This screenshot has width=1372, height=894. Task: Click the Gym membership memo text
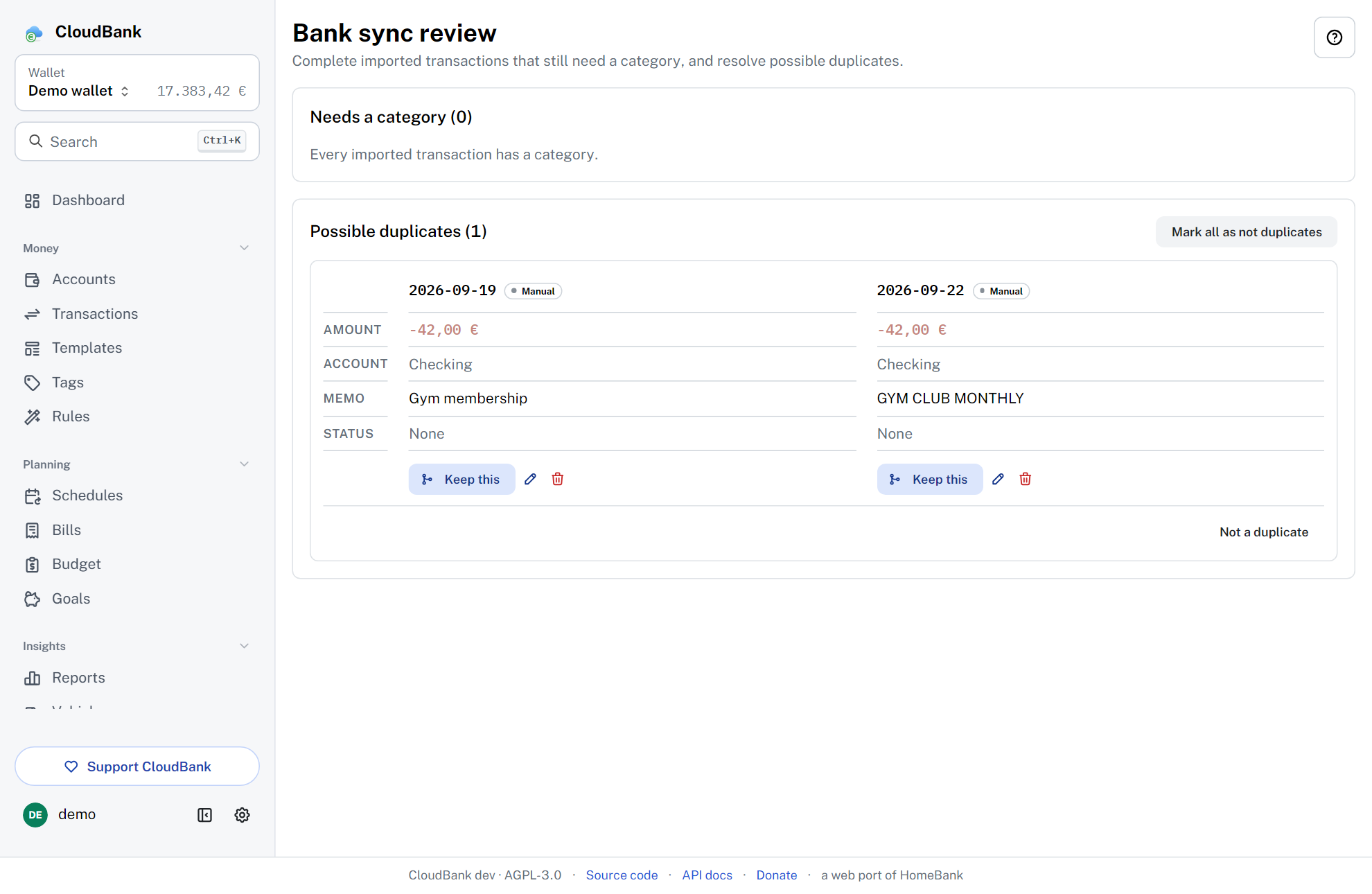(x=468, y=398)
